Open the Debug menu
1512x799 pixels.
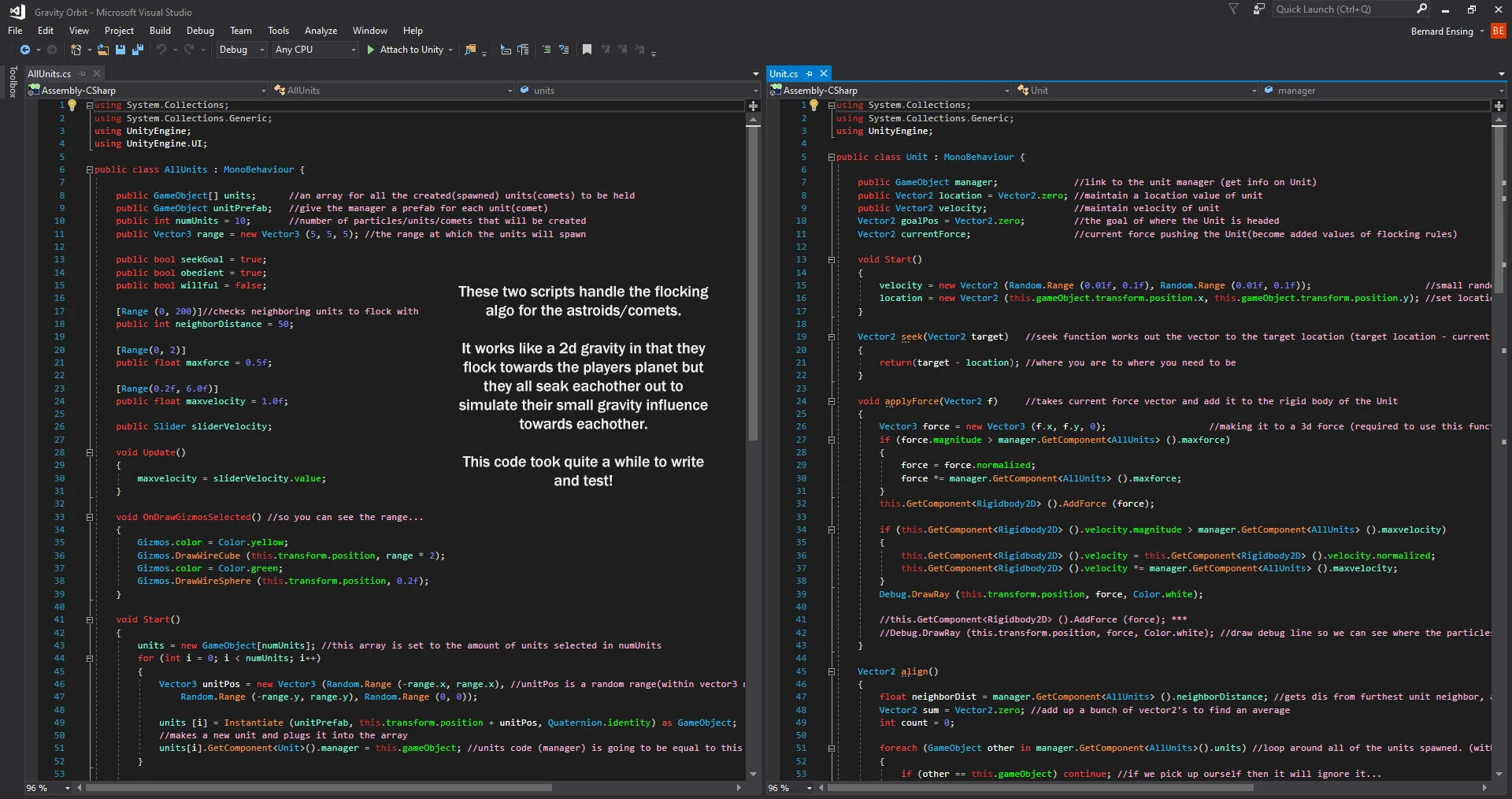pos(200,30)
